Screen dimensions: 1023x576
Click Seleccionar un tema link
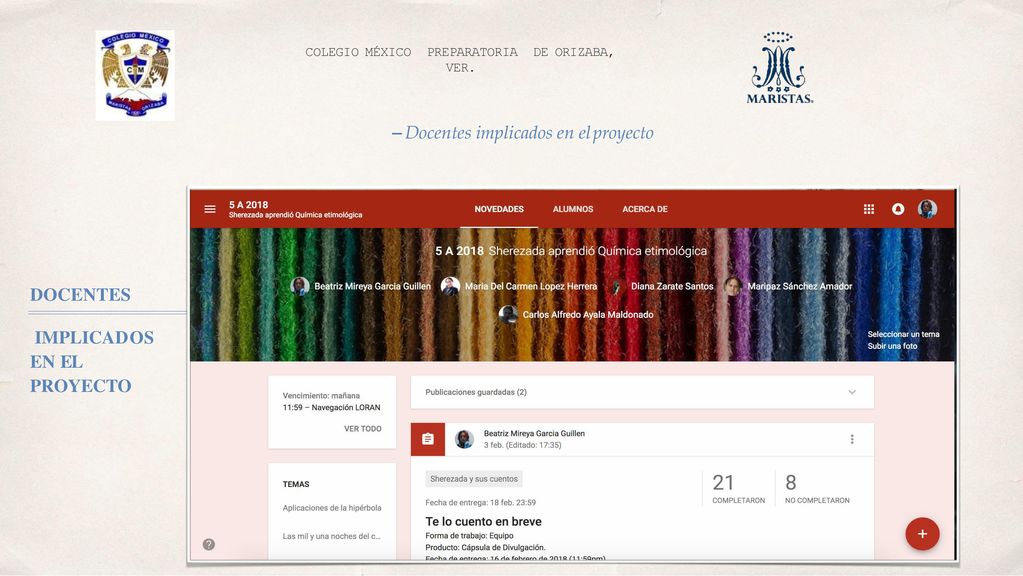coord(904,334)
